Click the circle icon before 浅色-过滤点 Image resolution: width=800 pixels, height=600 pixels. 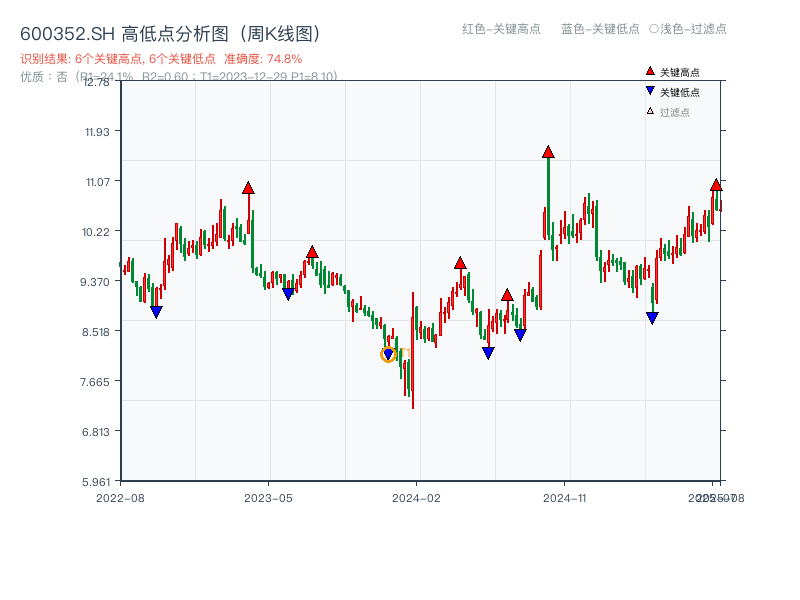(x=654, y=29)
